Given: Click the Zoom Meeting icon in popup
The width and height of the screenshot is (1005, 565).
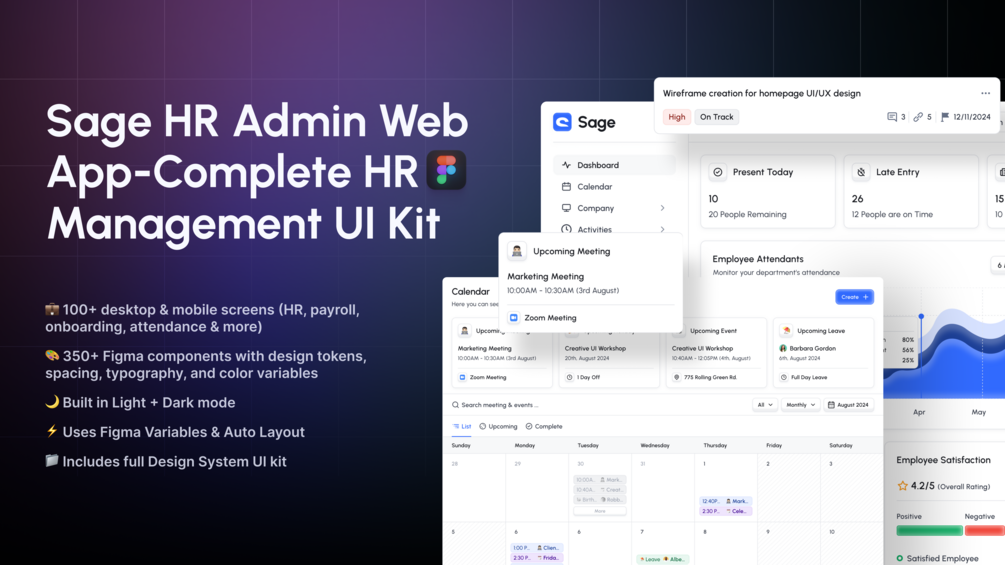Looking at the screenshot, I should click(513, 318).
